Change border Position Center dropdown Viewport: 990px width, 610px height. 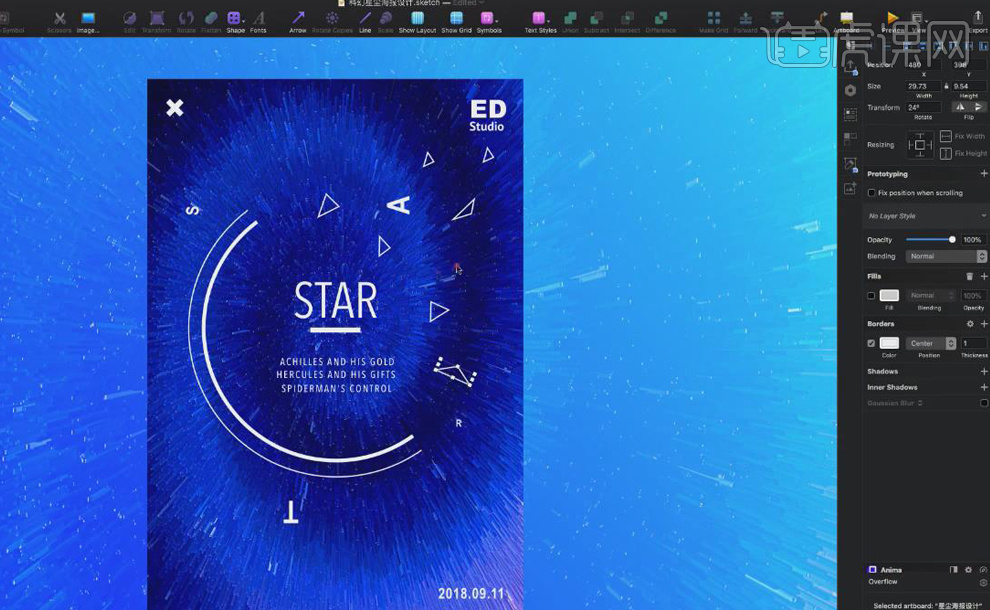[x=931, y=343]
